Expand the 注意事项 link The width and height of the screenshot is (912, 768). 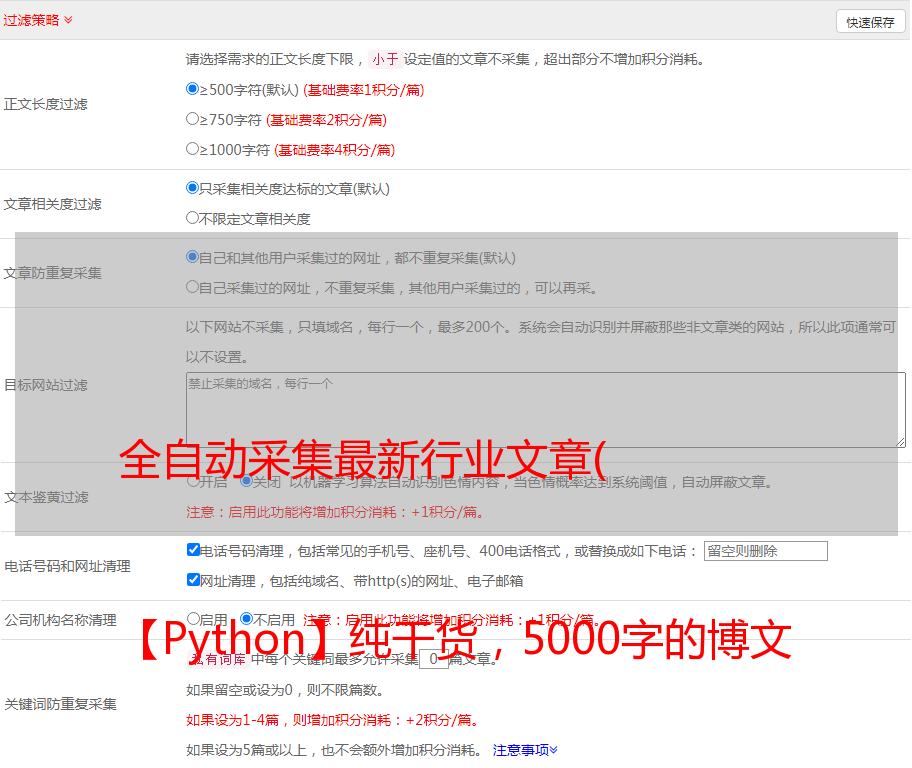pyautogui.click(x=525, y=750)
